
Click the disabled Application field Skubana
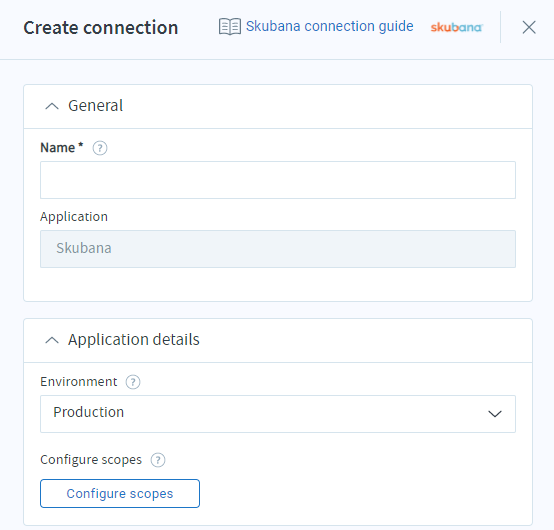(x=278, y=249)
